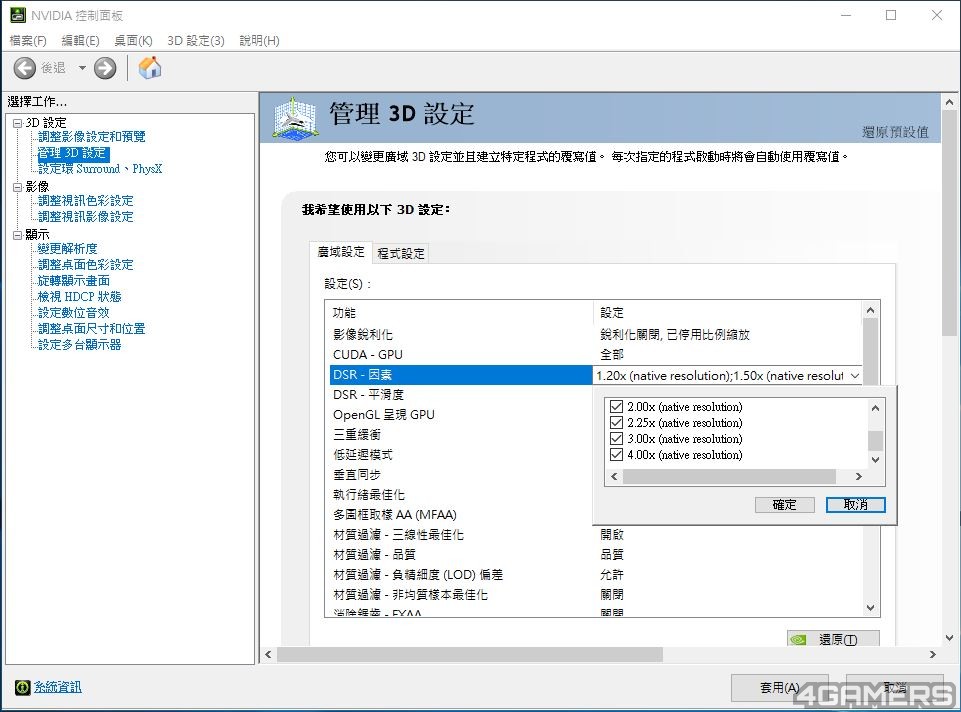Viewport: 961px width, 712px height.
Task: Click the 還原預設值 link
Action: point(895,132)
